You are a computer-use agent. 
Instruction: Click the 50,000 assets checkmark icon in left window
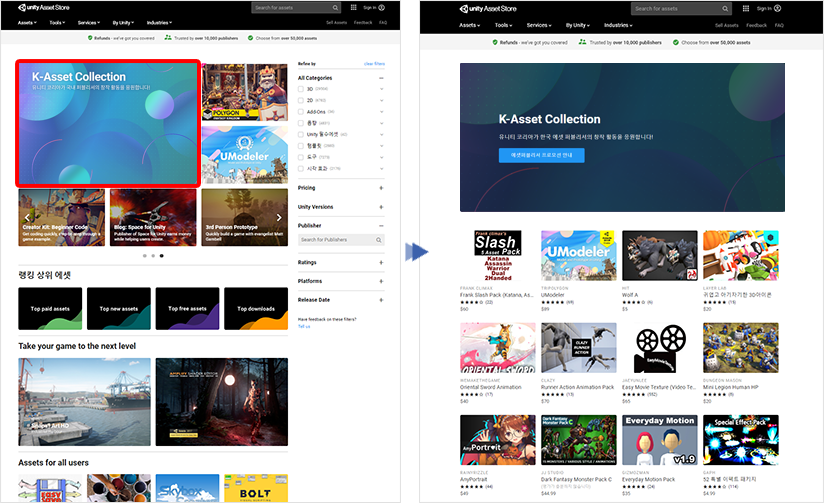pos(251,38)
